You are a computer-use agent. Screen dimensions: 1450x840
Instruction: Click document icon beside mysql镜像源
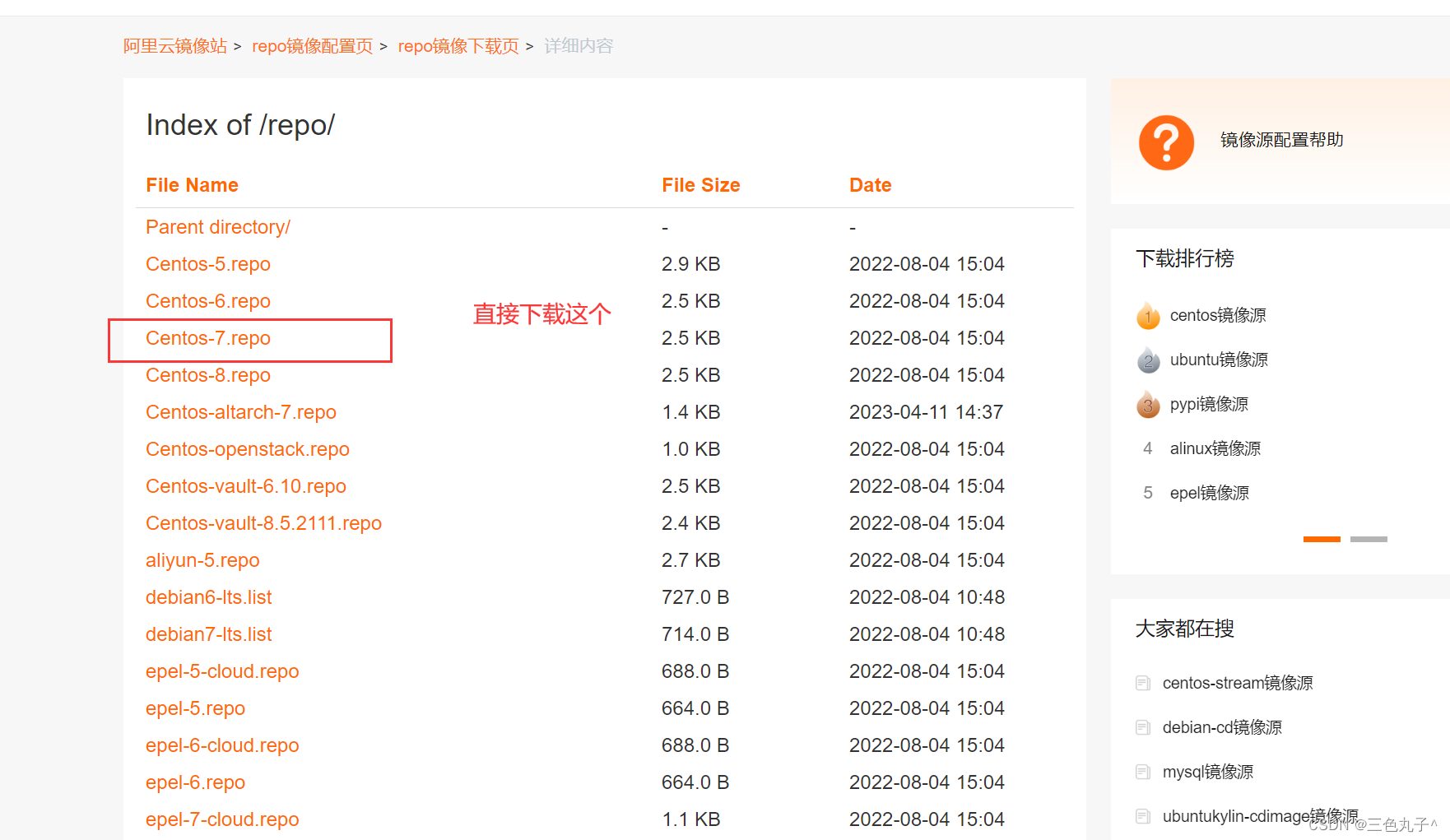pos(1143,772)
